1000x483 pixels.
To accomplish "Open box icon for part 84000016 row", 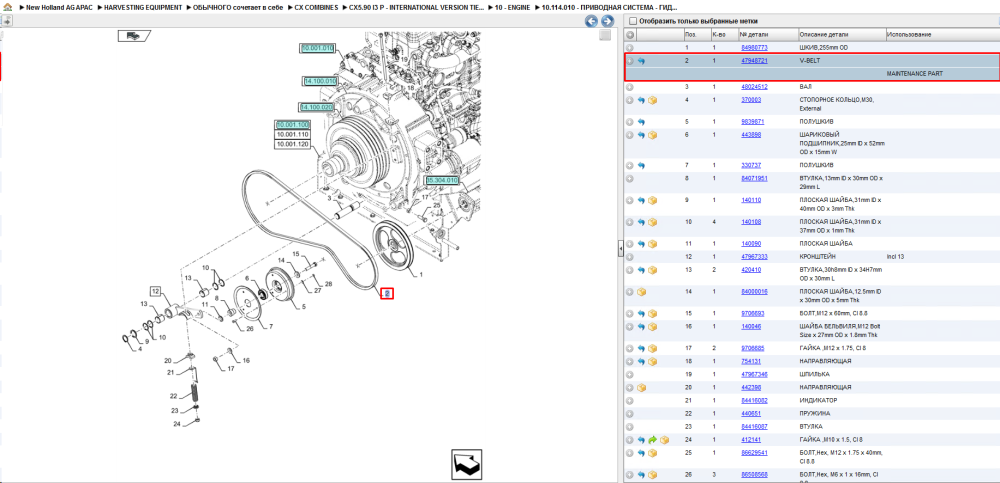I will (x=642, y=292).
